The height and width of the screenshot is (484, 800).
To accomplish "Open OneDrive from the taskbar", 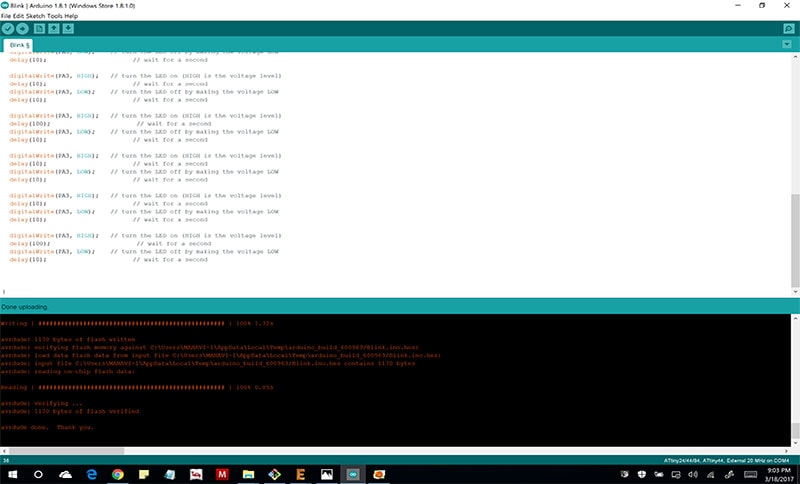I will point(65,474).
